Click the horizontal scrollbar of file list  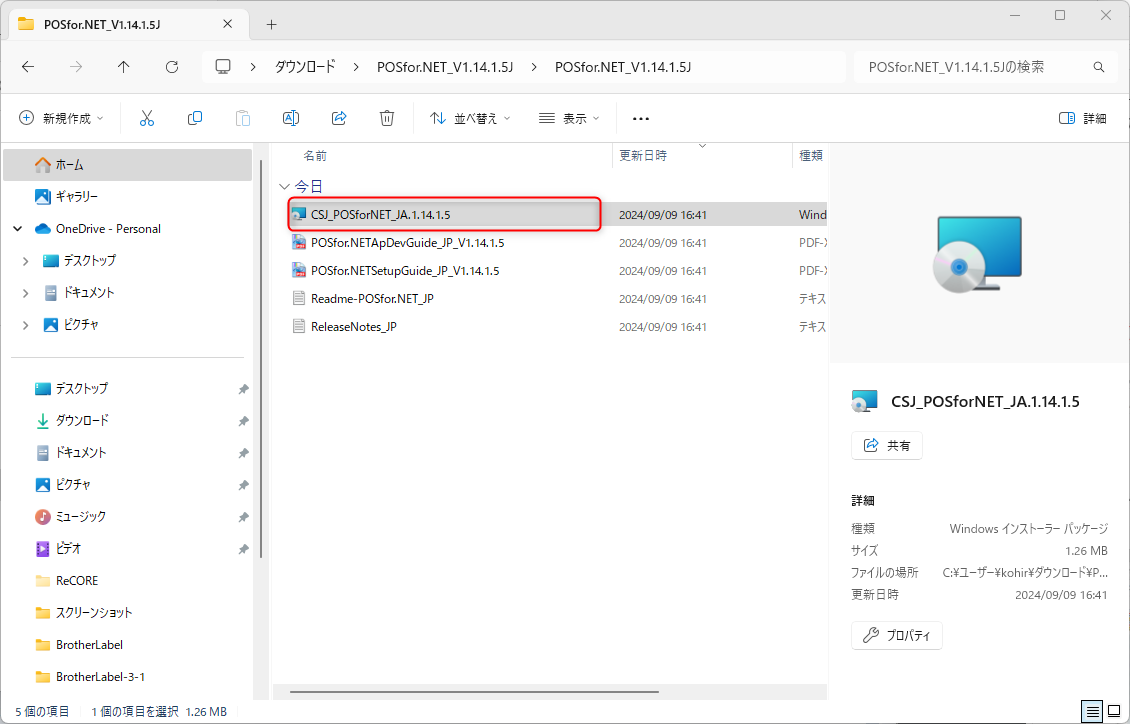474,692
